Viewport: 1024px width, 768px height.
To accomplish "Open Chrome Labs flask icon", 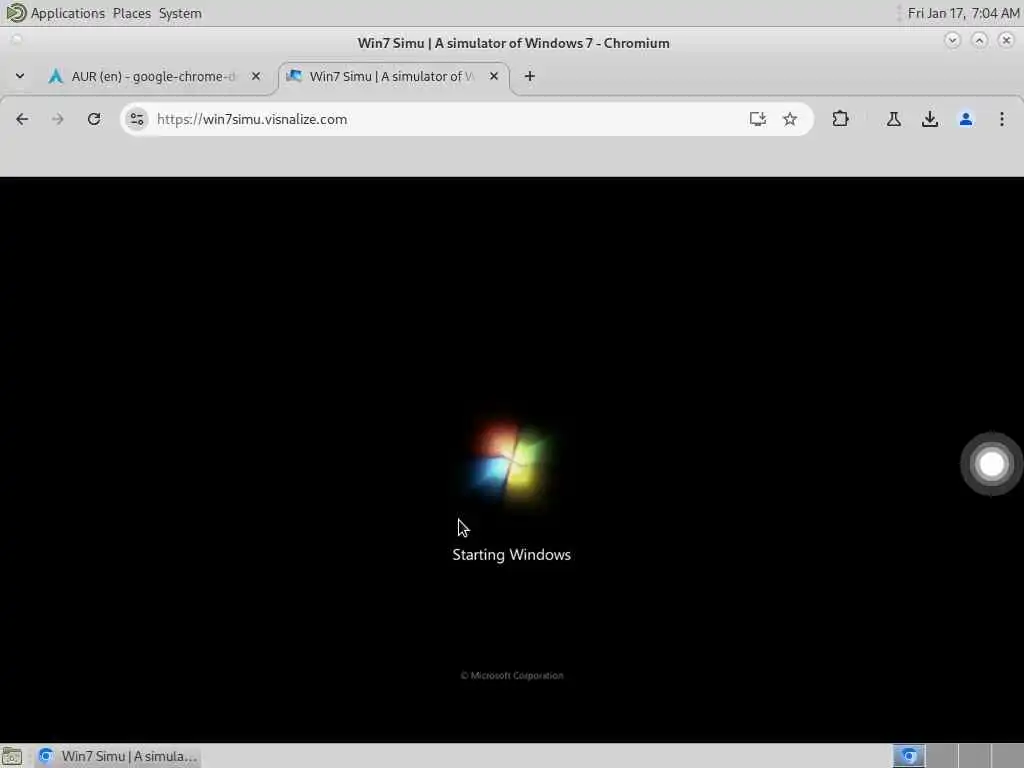I will (893, 119).
